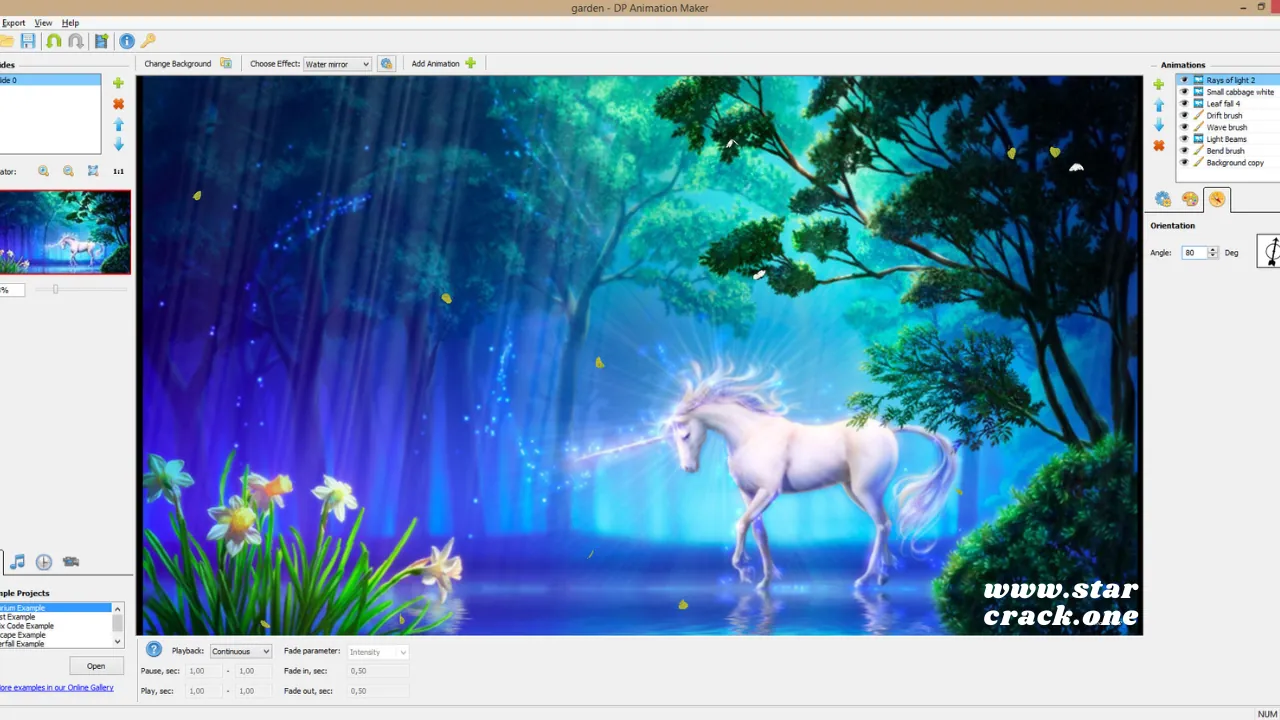This screenshot has width=1280, height=720.
Task: Move animation down in Animations panel
Action: pyautogui.click(x=1159, y=125)
